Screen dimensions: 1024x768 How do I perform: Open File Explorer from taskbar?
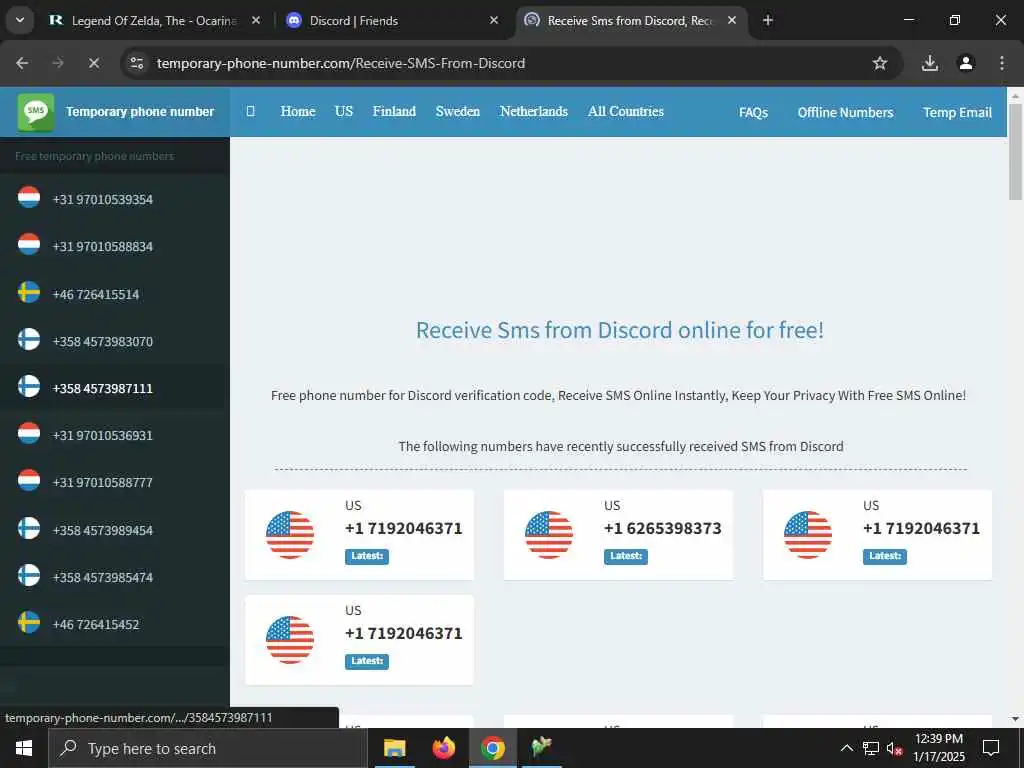pyautogui.click(x=394, y=748)
